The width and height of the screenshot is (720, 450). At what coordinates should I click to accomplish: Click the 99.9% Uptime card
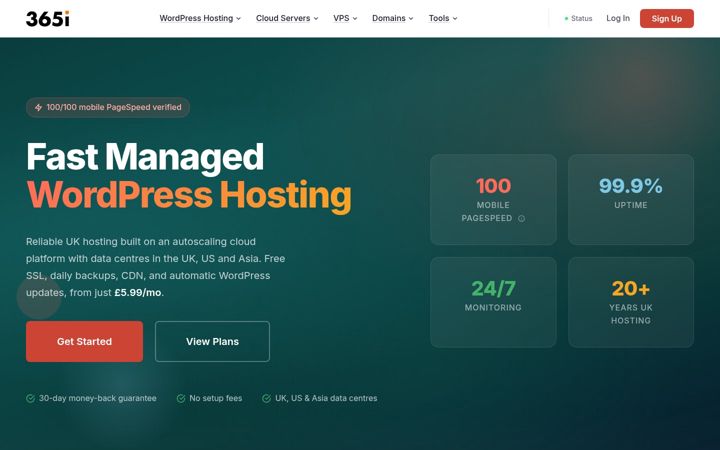click(x=631, y=199)
